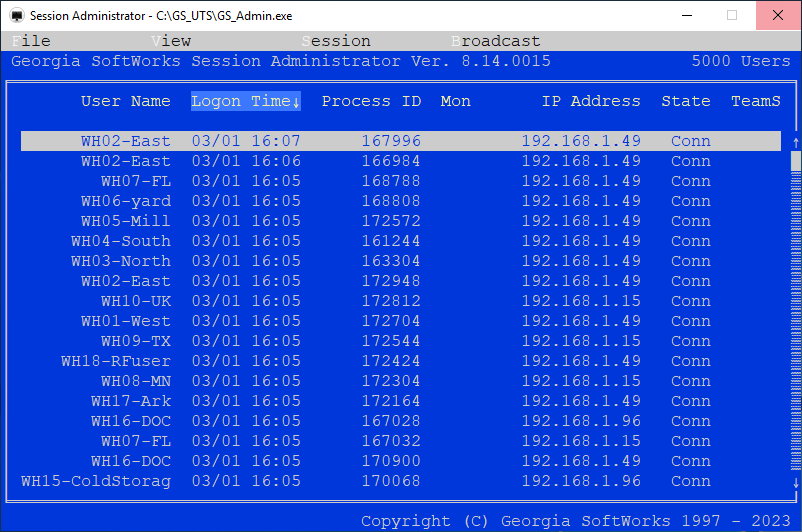Screen dimensions: 802x532
Task: Minimize the Session Administrator window
Action: [x=687, y=15]
